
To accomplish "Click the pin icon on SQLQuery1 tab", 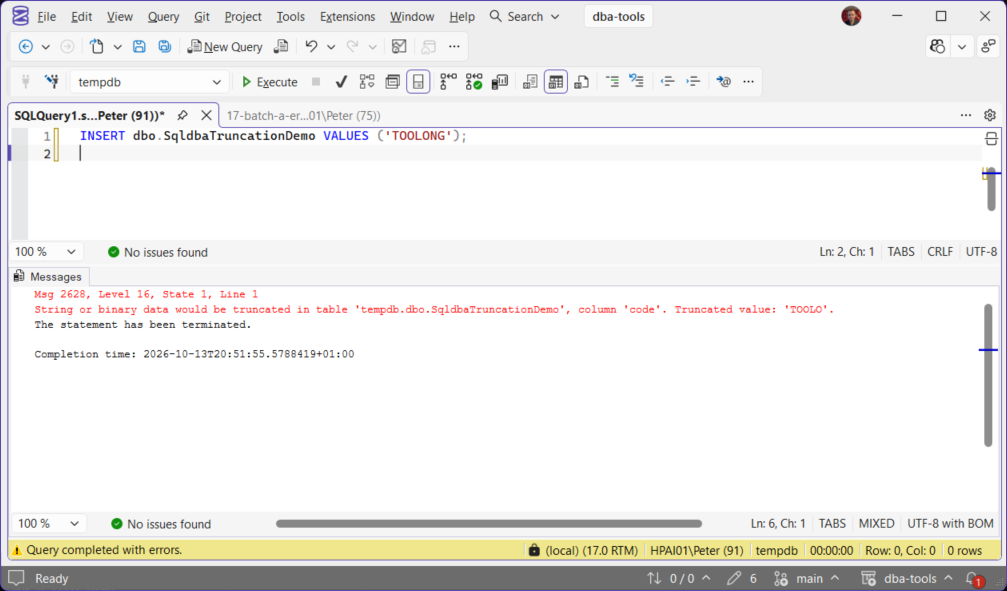I will (x=182, y=115).
